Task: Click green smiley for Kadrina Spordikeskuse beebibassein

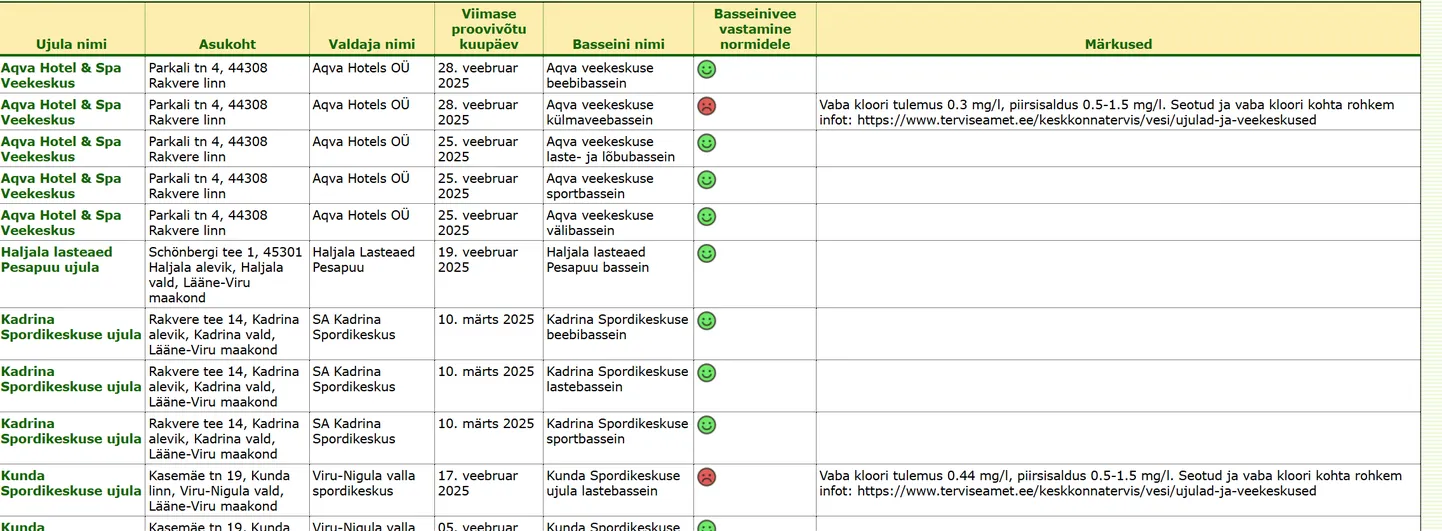Action: tap(706, 321)
